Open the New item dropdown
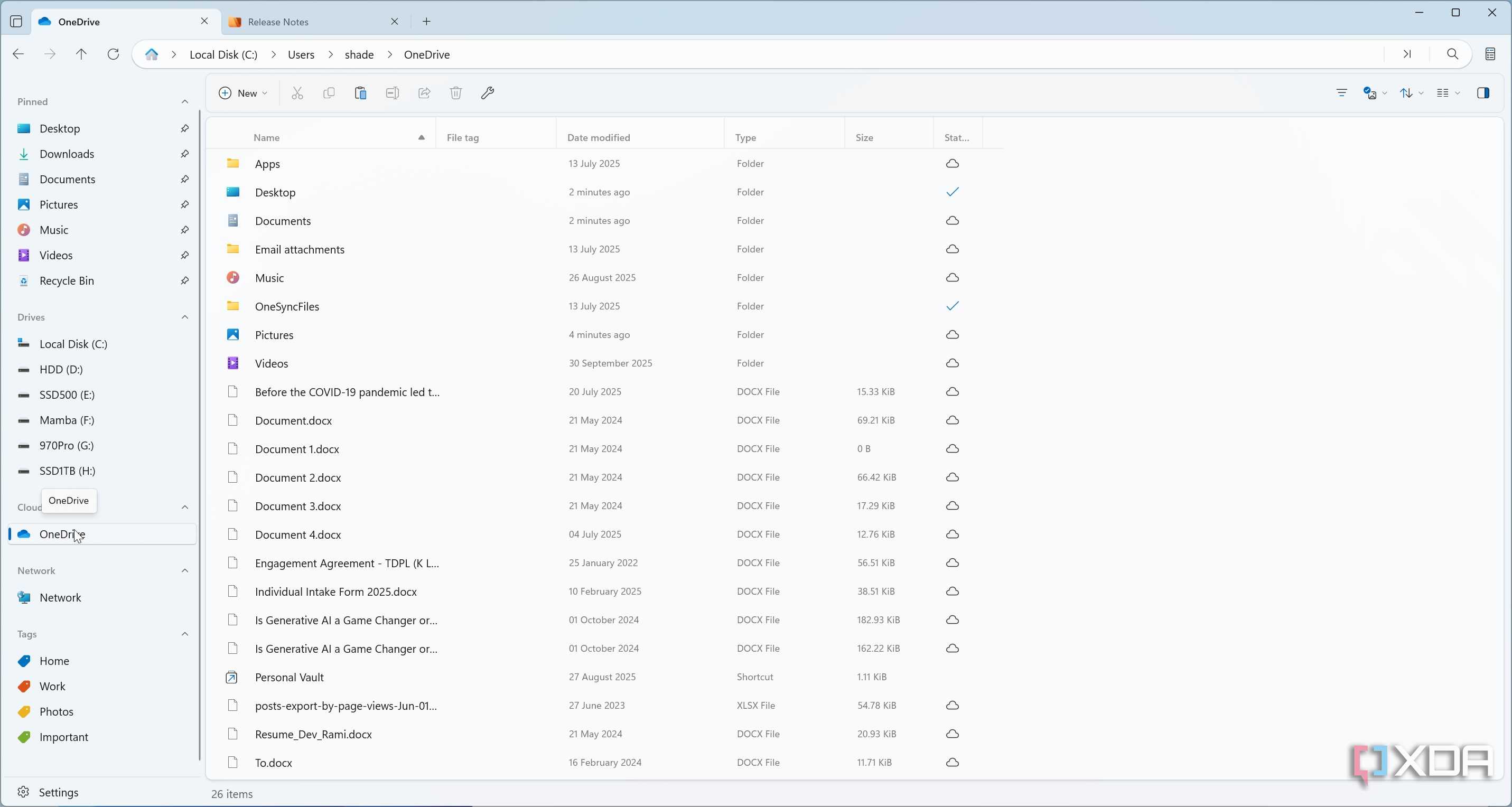The height and width of the screenshot is (807, 1512). (x=243, y=93)
